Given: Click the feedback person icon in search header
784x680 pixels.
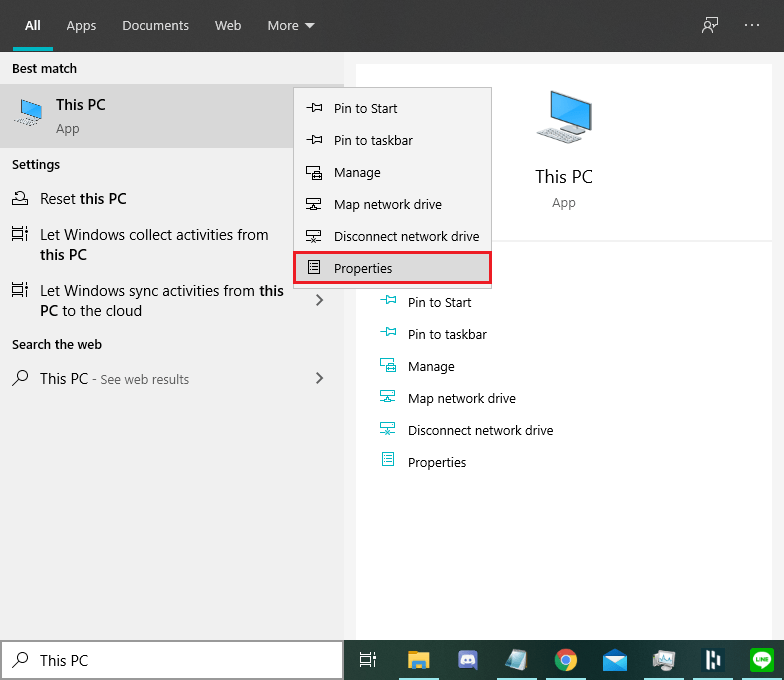Looking at the screenshot, I should pos(710,25).
